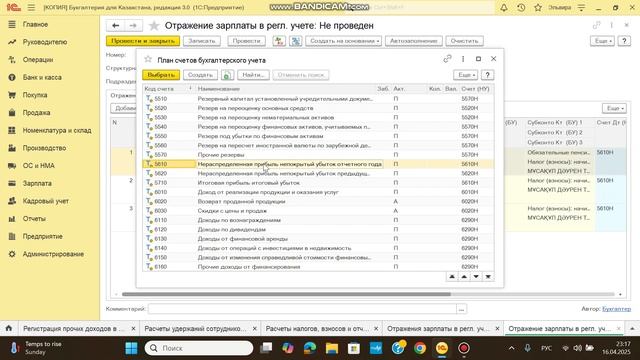Go forward with the right arrow
The height and width of the screenshot is (360, 640).
[133, 25]
